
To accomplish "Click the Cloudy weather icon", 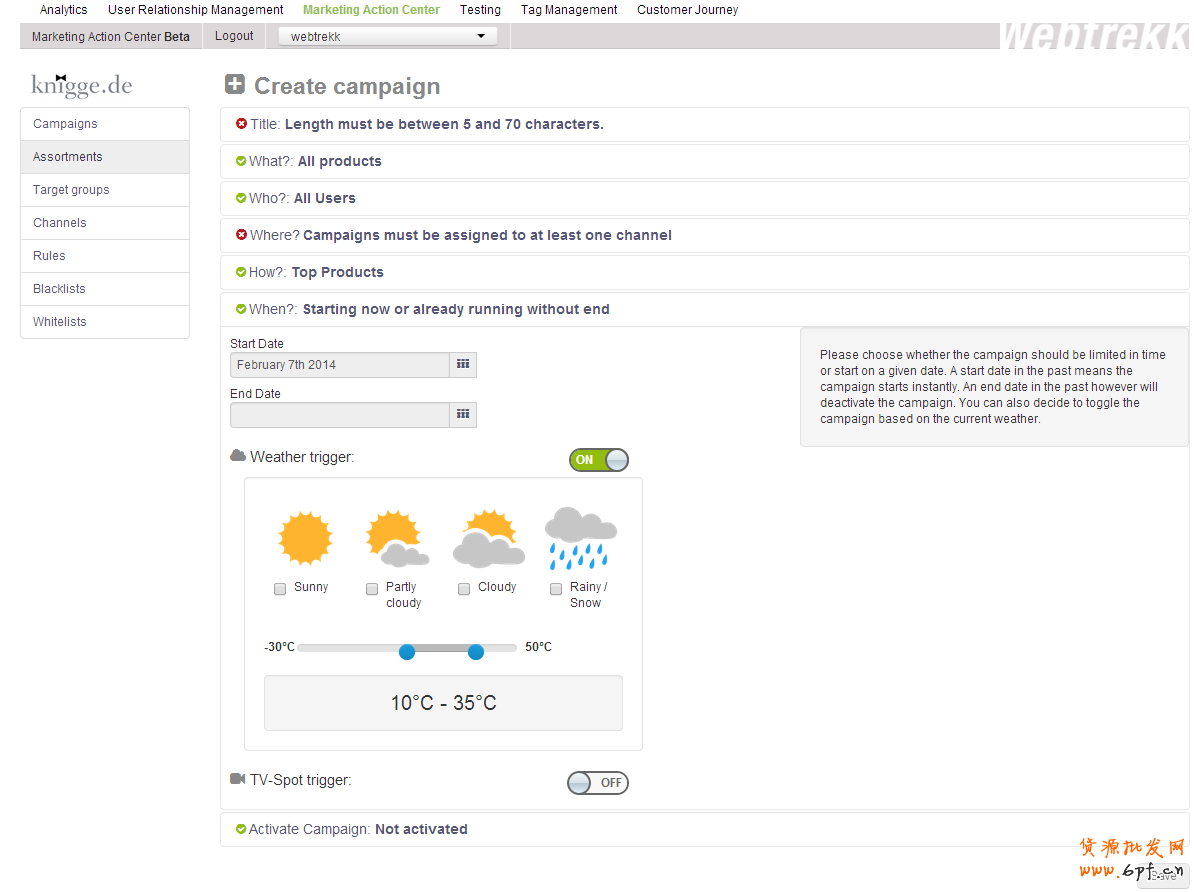I will (x=488, y=539).
